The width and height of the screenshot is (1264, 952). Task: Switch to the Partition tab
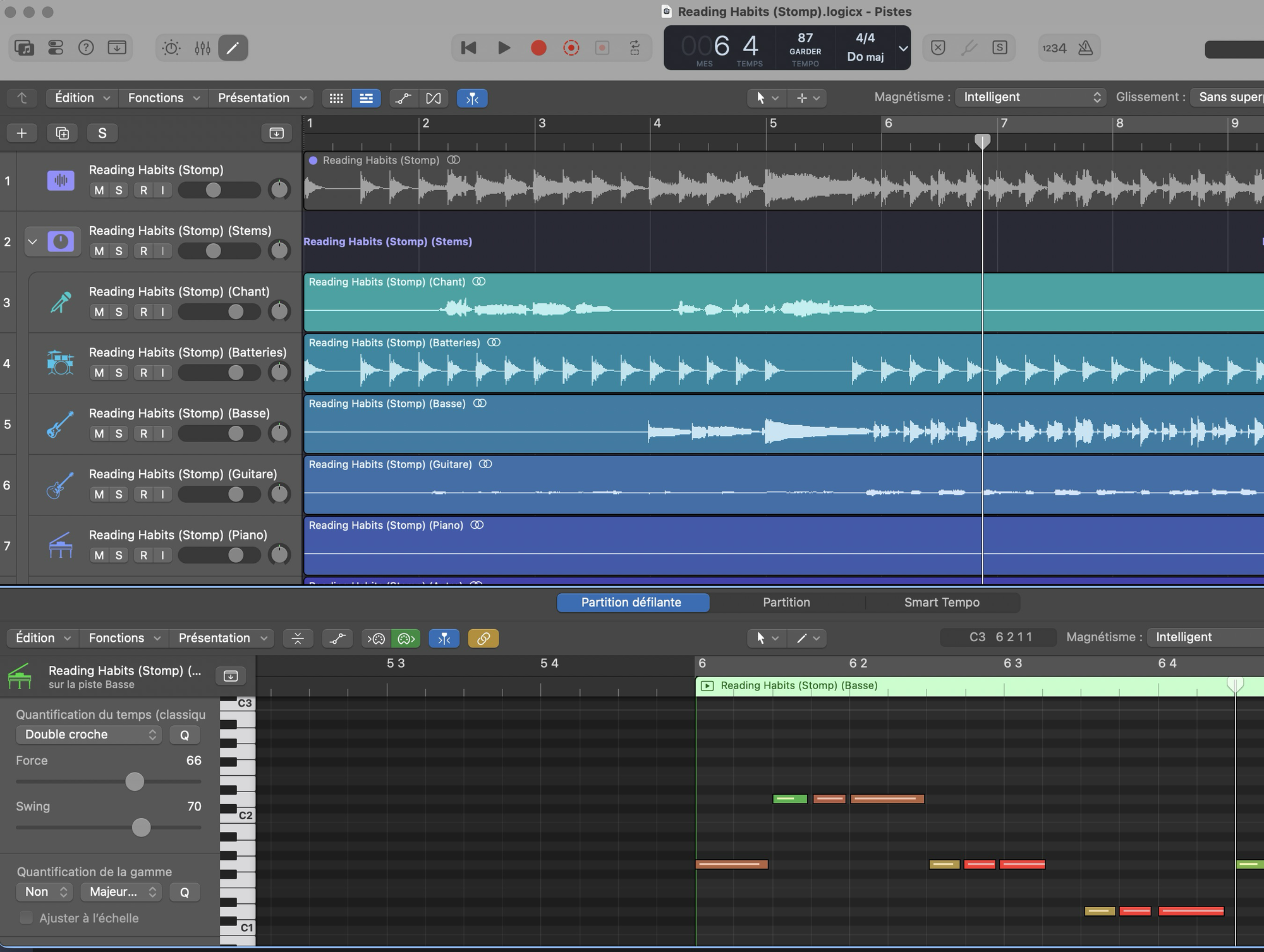click(786, 603)
